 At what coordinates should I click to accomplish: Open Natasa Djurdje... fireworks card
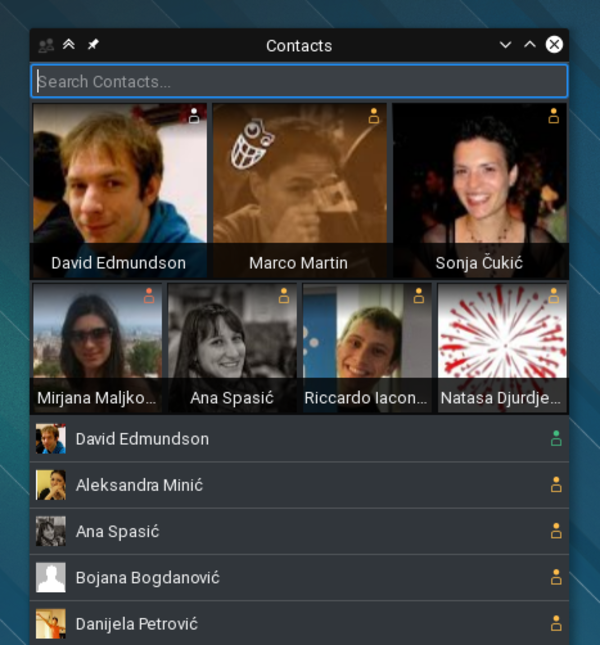coord(502,348)
